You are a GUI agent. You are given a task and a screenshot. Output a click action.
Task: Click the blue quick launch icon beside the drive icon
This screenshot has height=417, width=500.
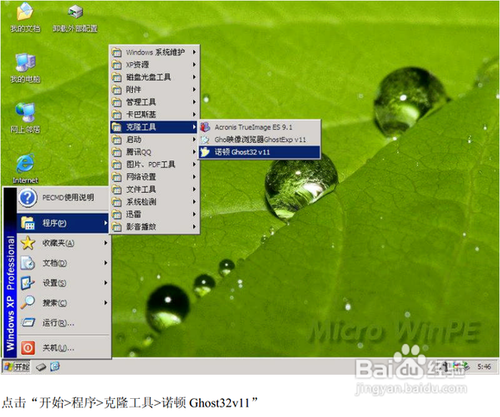(x=55, y=367)
